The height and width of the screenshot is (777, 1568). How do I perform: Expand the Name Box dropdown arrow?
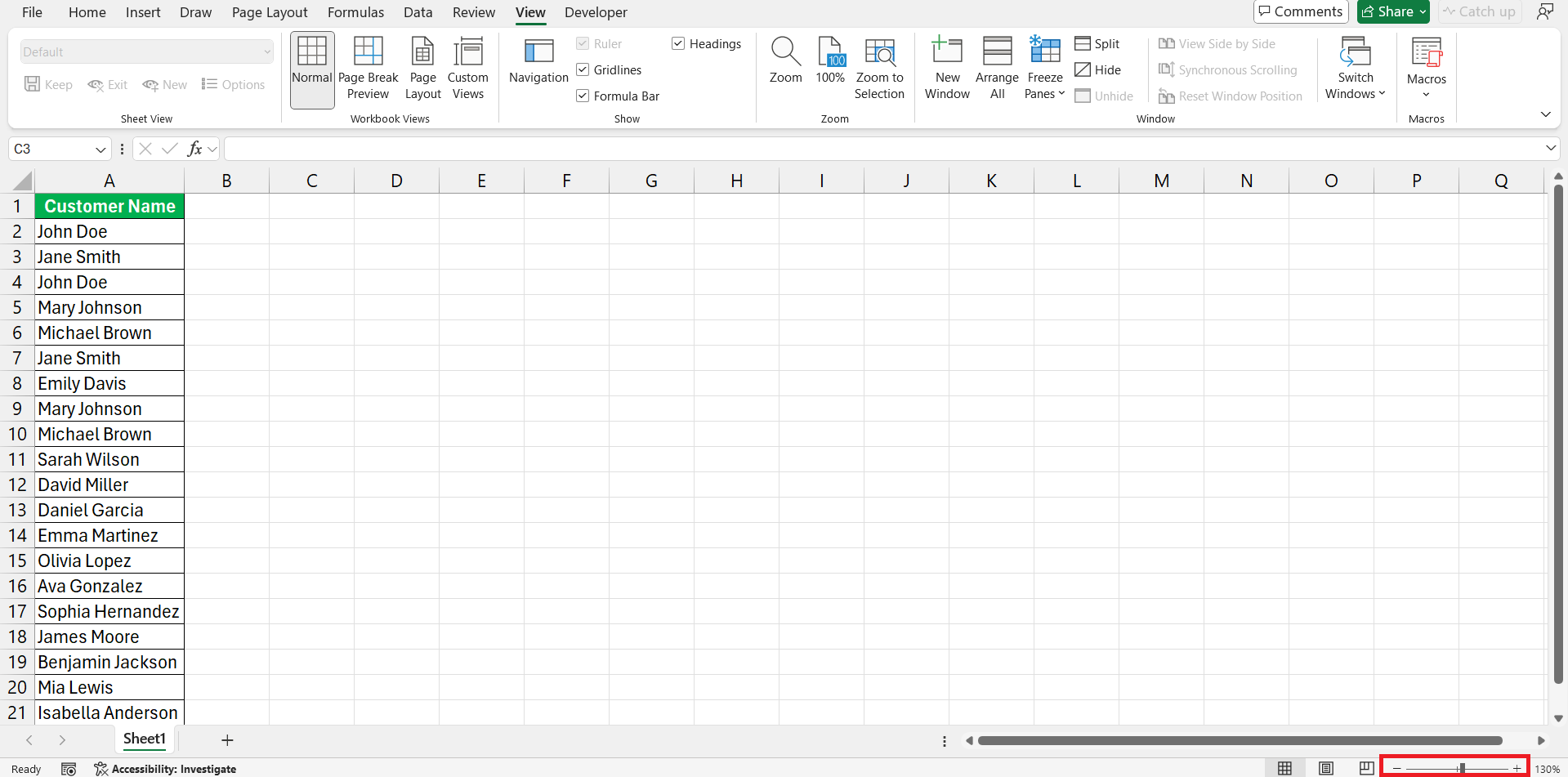click(101, 150)
